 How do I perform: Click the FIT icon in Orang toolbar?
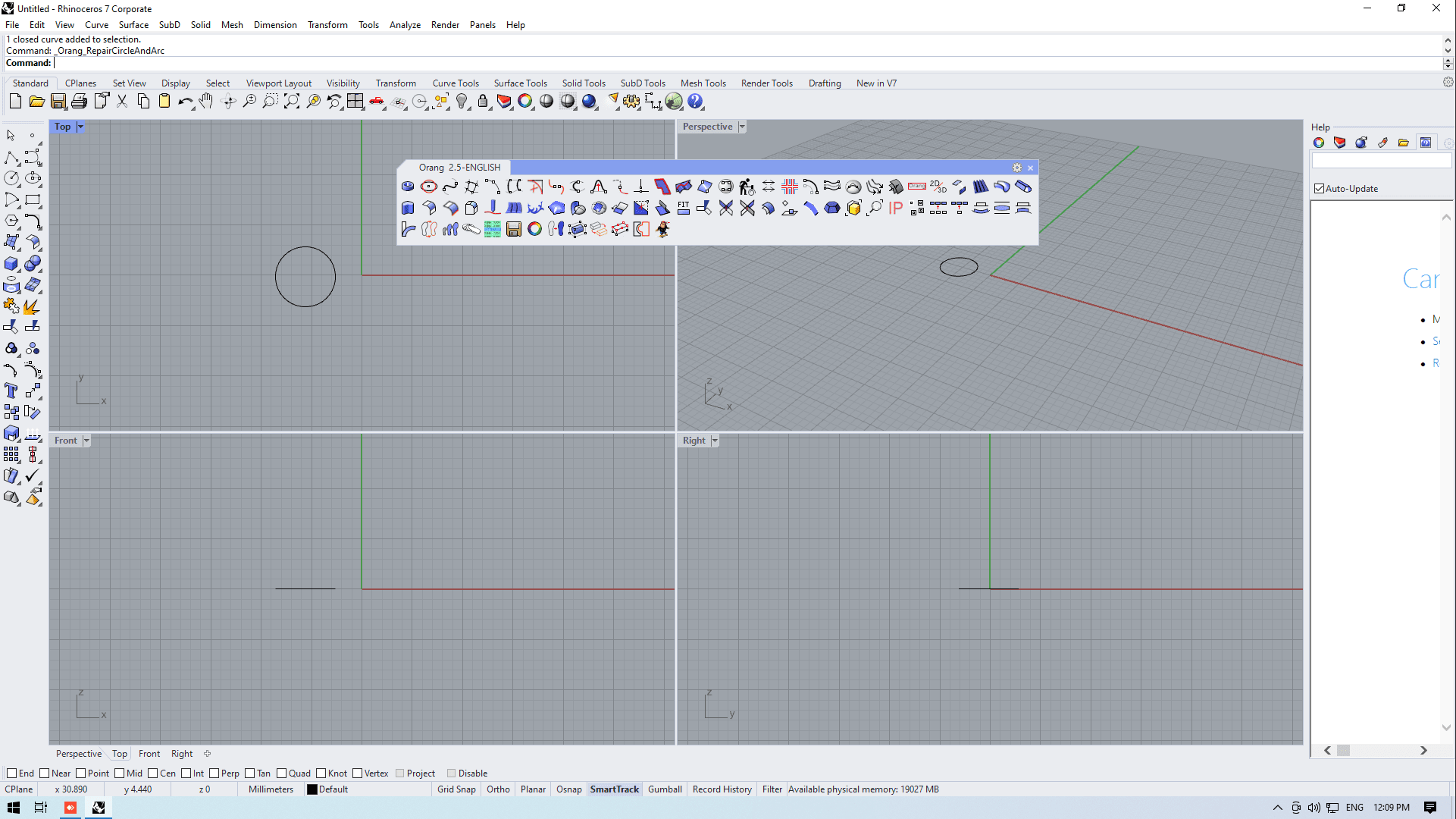point(684,208)
